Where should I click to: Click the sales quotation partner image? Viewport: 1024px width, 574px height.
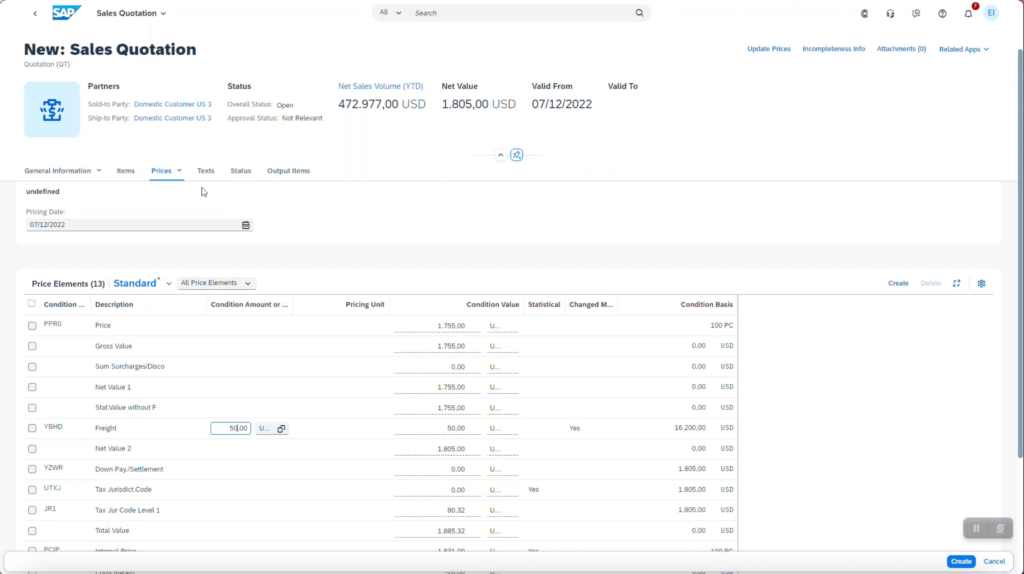pyautogui.click(x=52, y=109)
